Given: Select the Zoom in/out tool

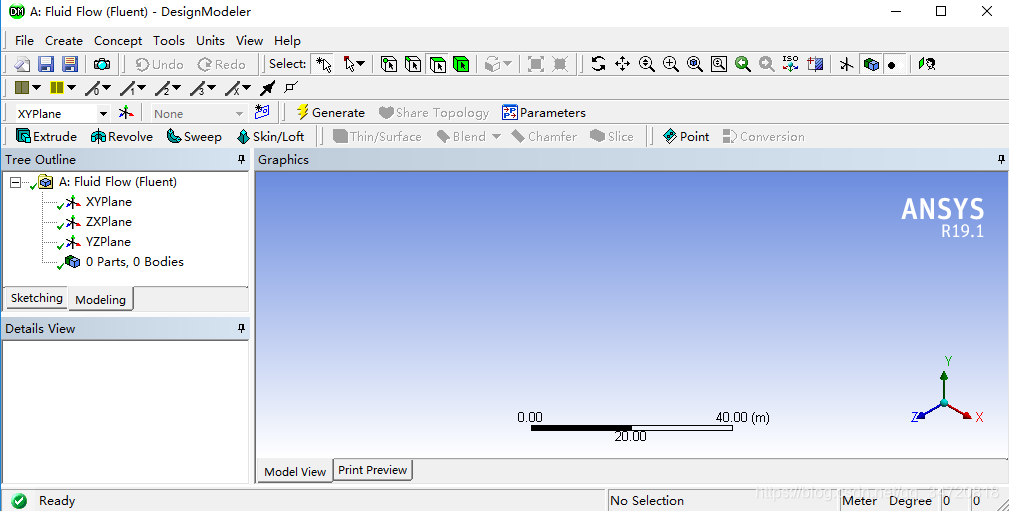Looking at the screenshot, I should click(647, 64).
